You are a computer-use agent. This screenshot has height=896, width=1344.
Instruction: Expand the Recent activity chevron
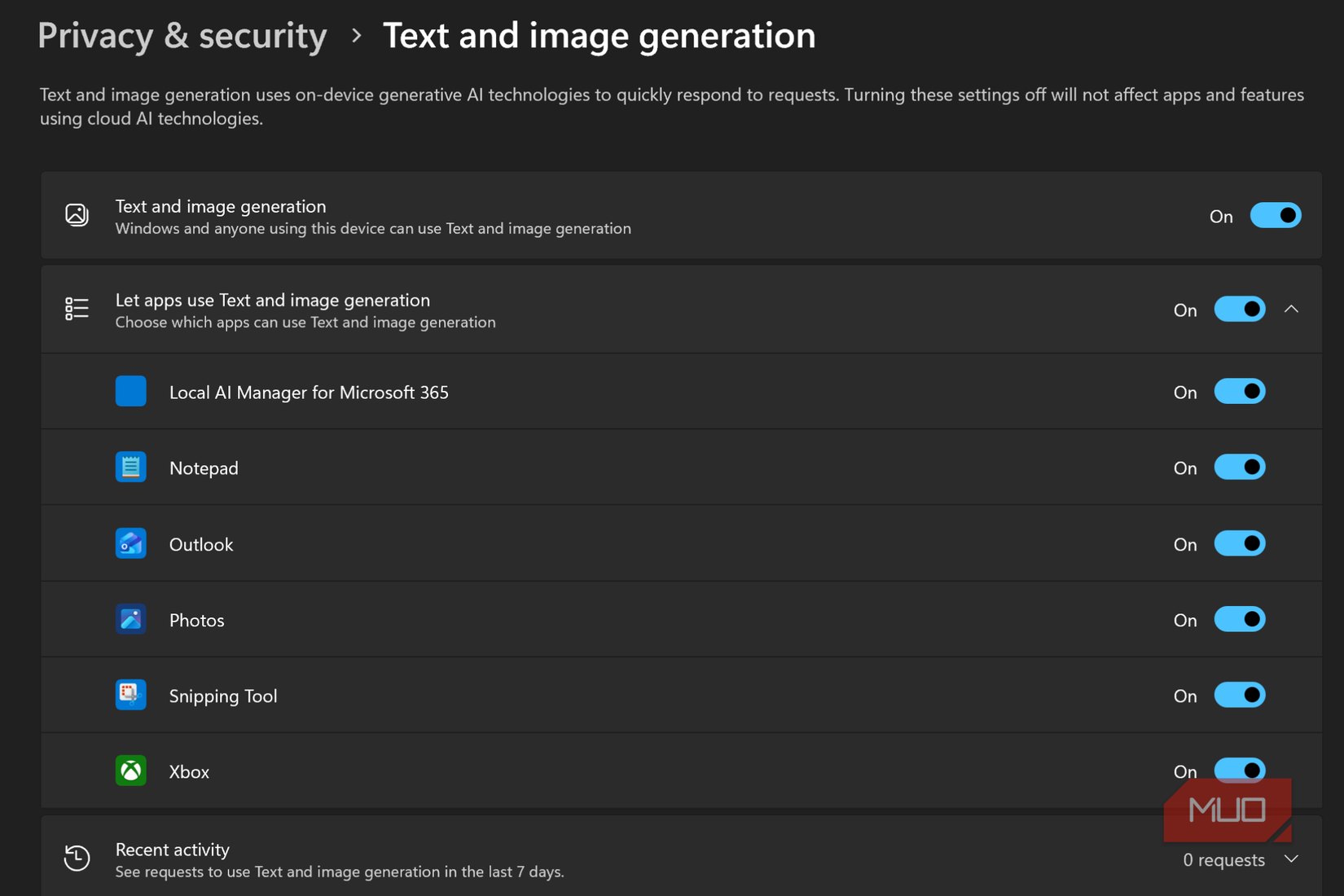click(x=1291, y=859)
